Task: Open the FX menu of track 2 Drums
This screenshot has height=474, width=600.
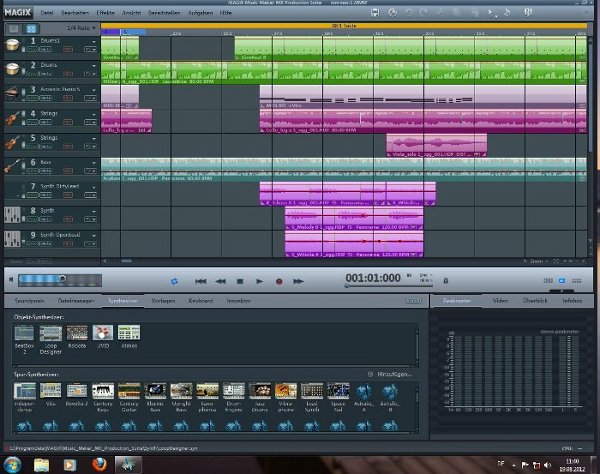Action: [90, 73]
